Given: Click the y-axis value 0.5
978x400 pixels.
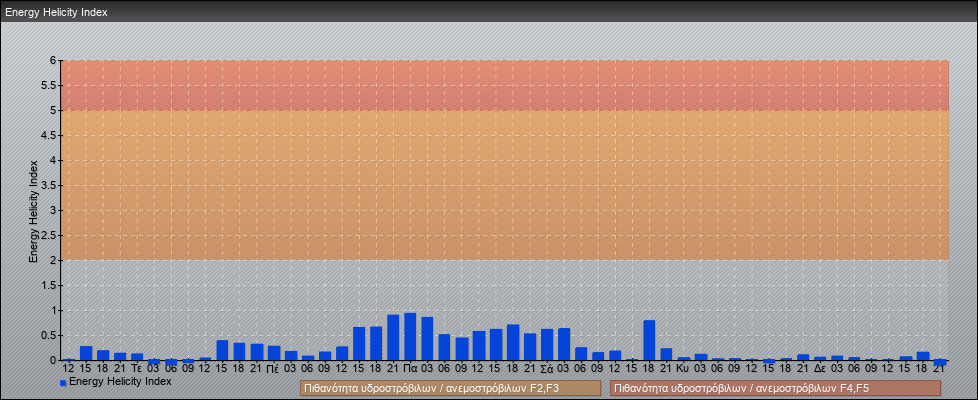Looking at the screenshot, I should click(x=49, y=335).
